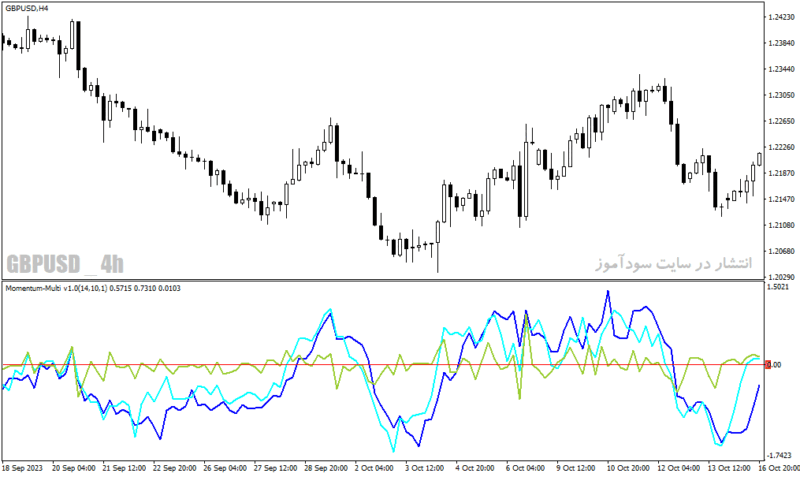
Task: Click the 1.21080 price axis label
Action: (x=782, y=225)
